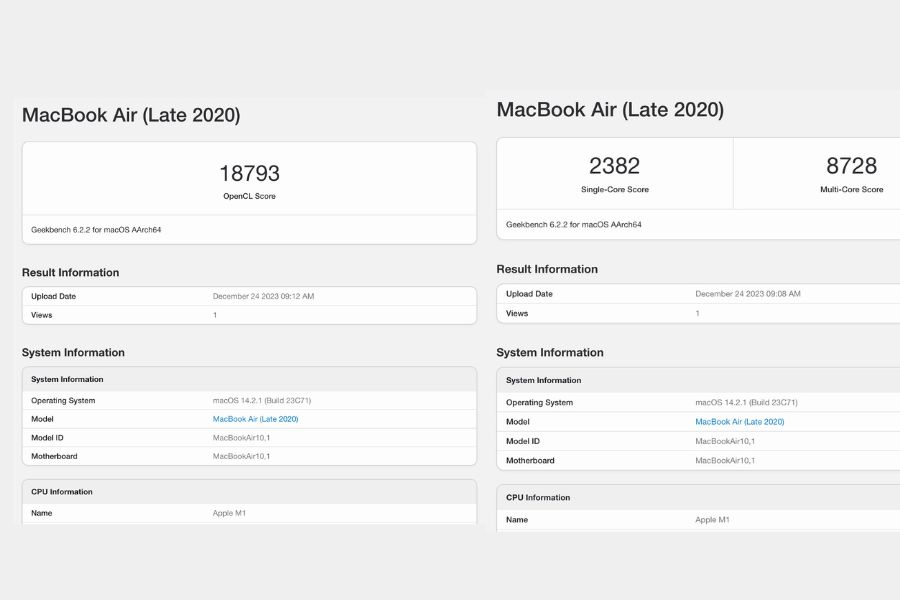This screenshot has width=900, height=600.
Task: Click the Result Information heading on the right
Action: [x=547, y=269]
